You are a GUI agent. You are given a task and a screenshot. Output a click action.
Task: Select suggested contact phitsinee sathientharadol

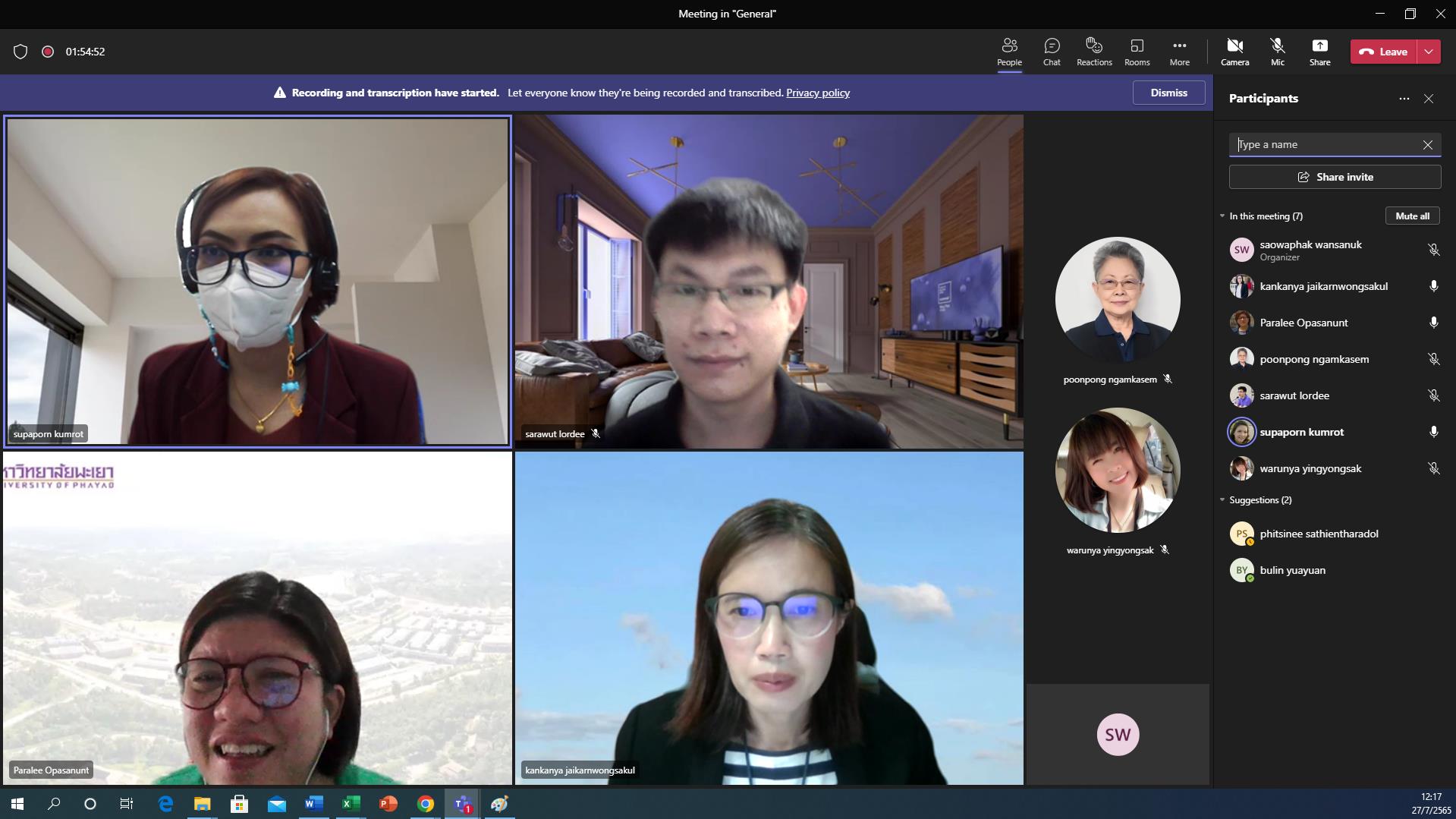1335,534
